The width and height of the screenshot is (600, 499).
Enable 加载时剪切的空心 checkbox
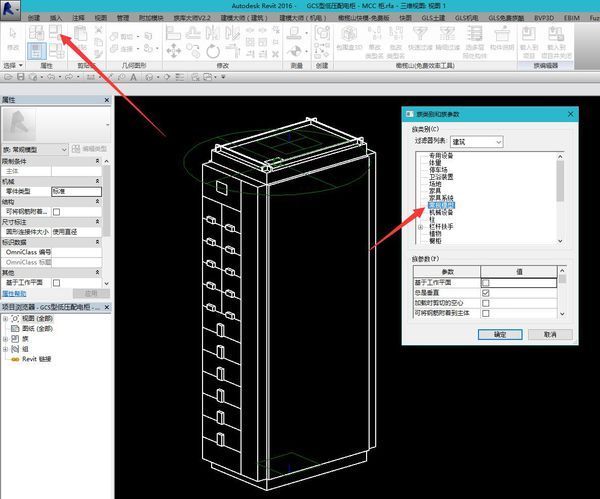485,303
